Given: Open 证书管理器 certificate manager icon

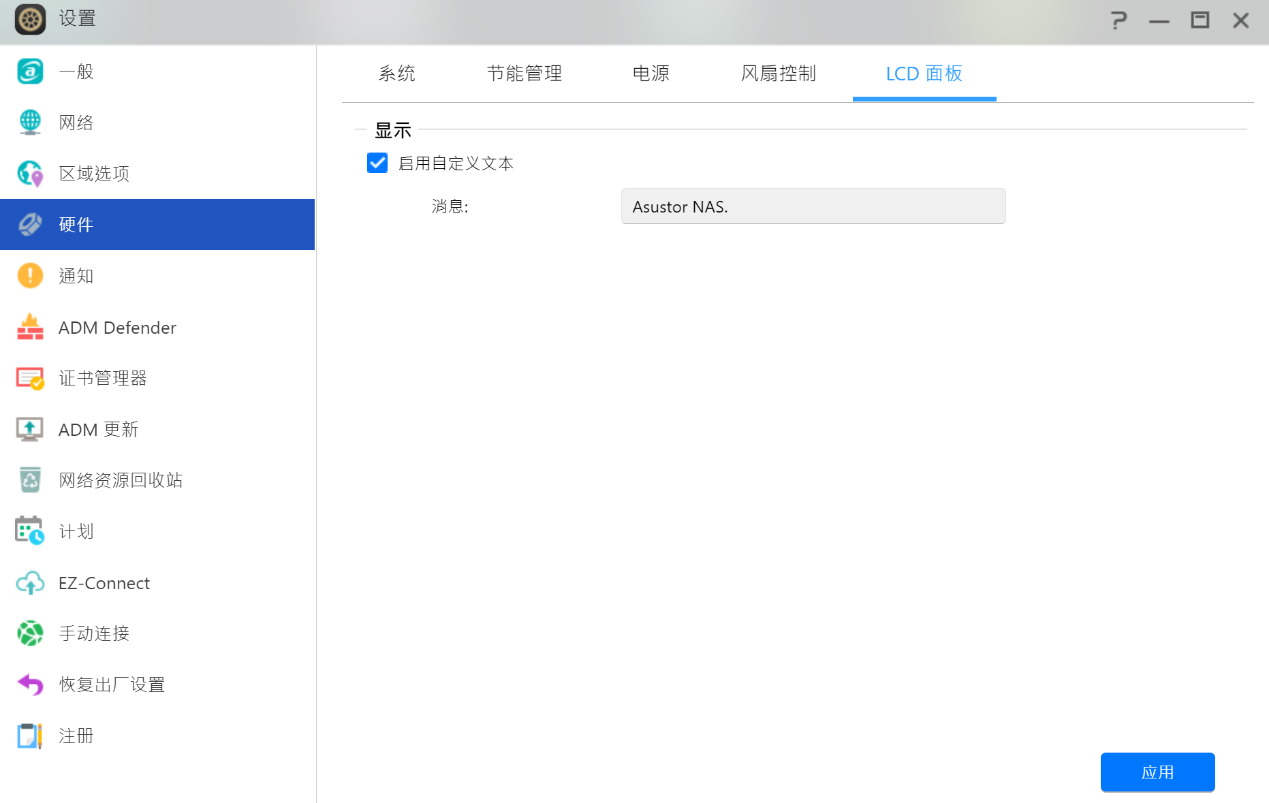Looking at the screenshot, I should (x=30, y=378).
